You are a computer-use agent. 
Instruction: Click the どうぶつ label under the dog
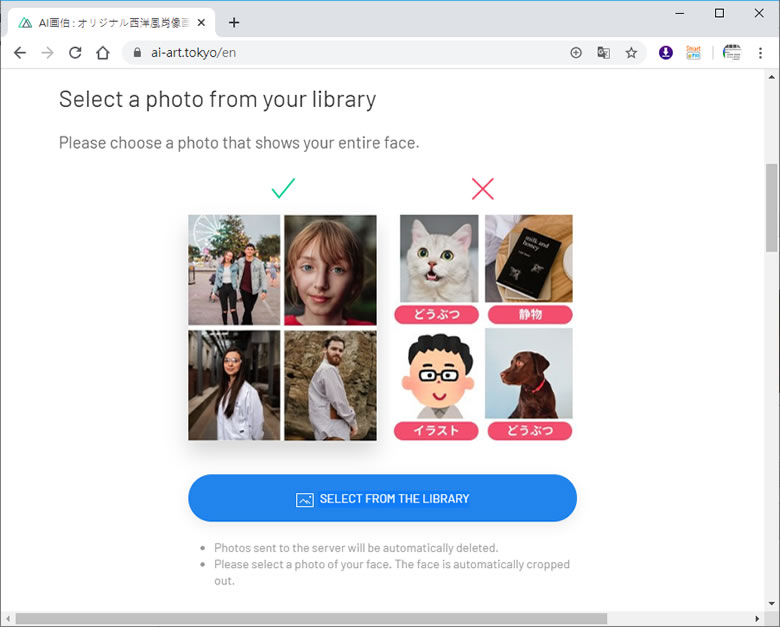(x=530, y=430)
